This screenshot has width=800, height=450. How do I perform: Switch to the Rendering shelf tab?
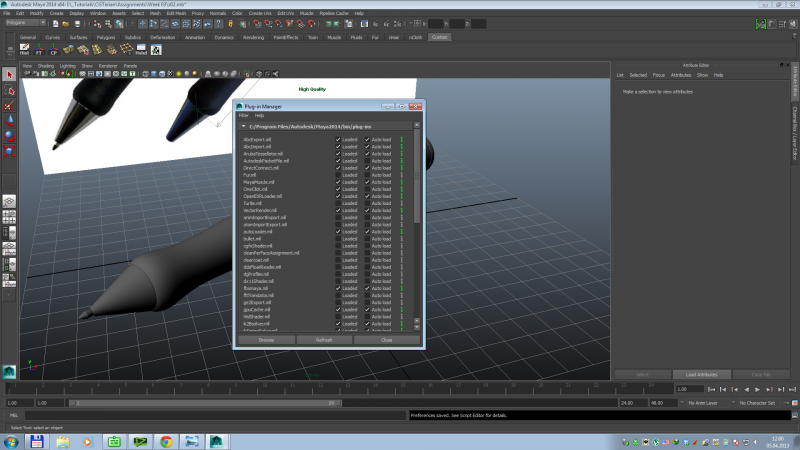pyautogui.click(x=256, y=37)
